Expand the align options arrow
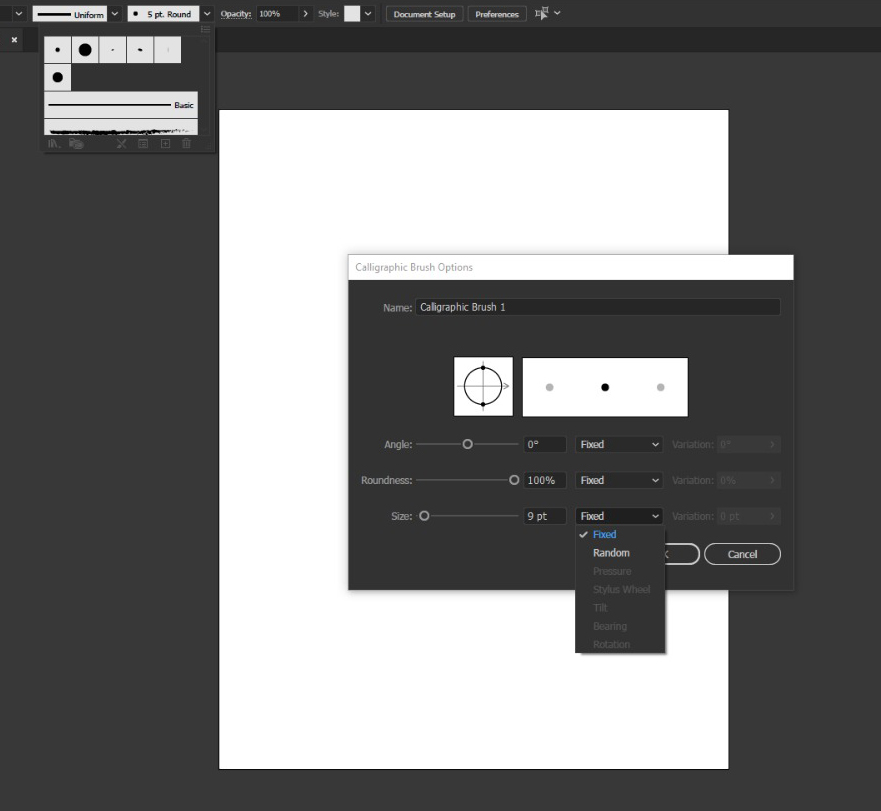The width and height of the screenshot is (881, 811). click(557, 13)
